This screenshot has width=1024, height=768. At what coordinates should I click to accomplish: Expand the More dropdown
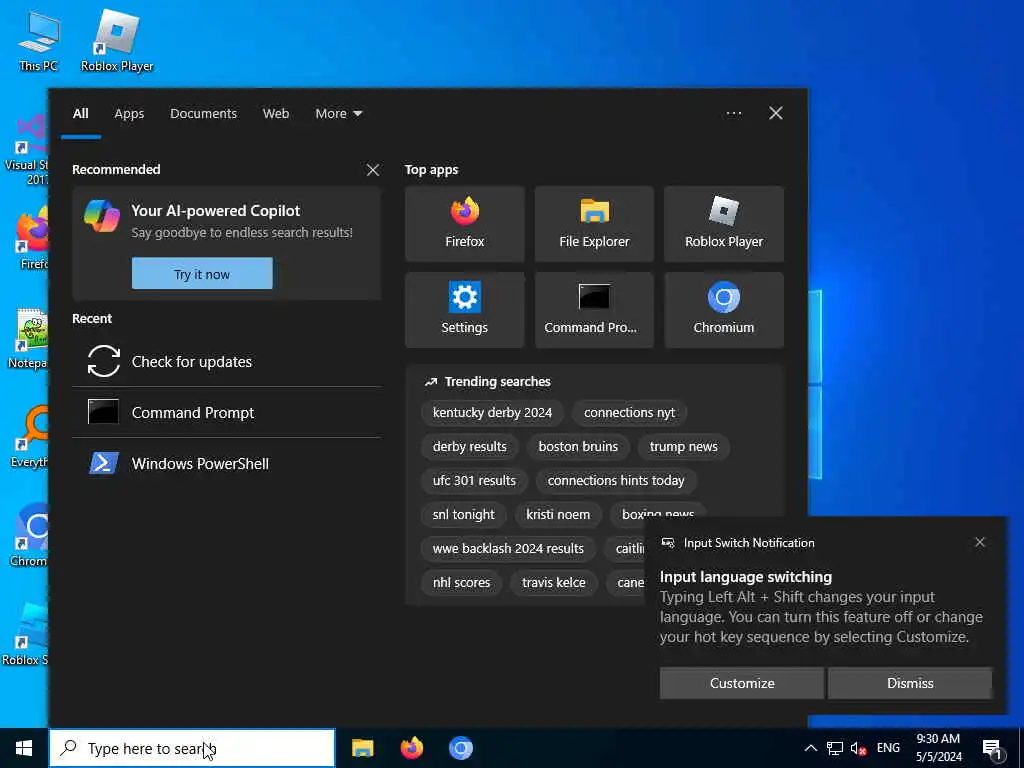(338, 114)
